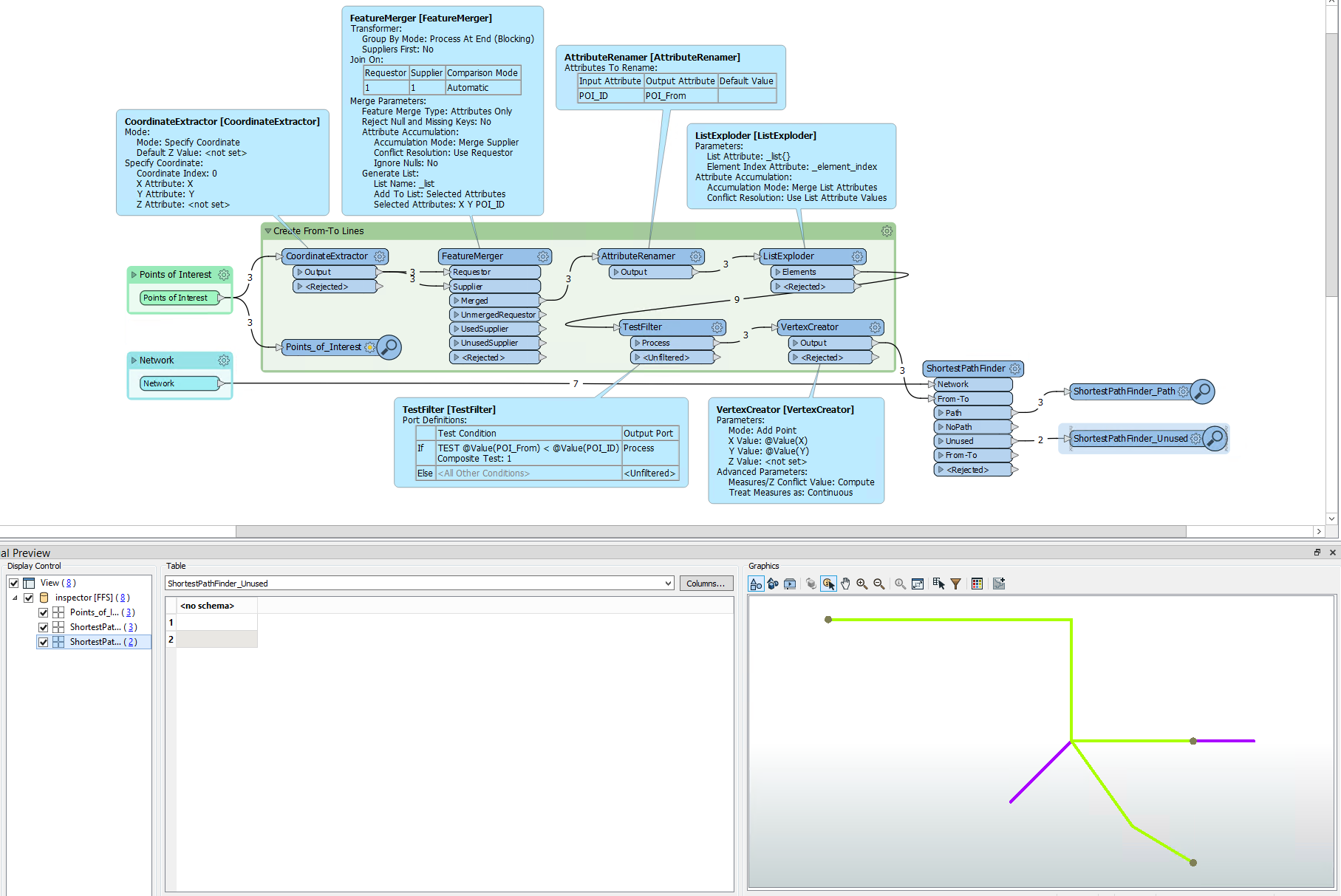The height and width of the screenshot is (896, 1341).
Task: Toggle ShortestPat... (3) layer checkbox
Action: pyautogui.click(x=44, y=627)
